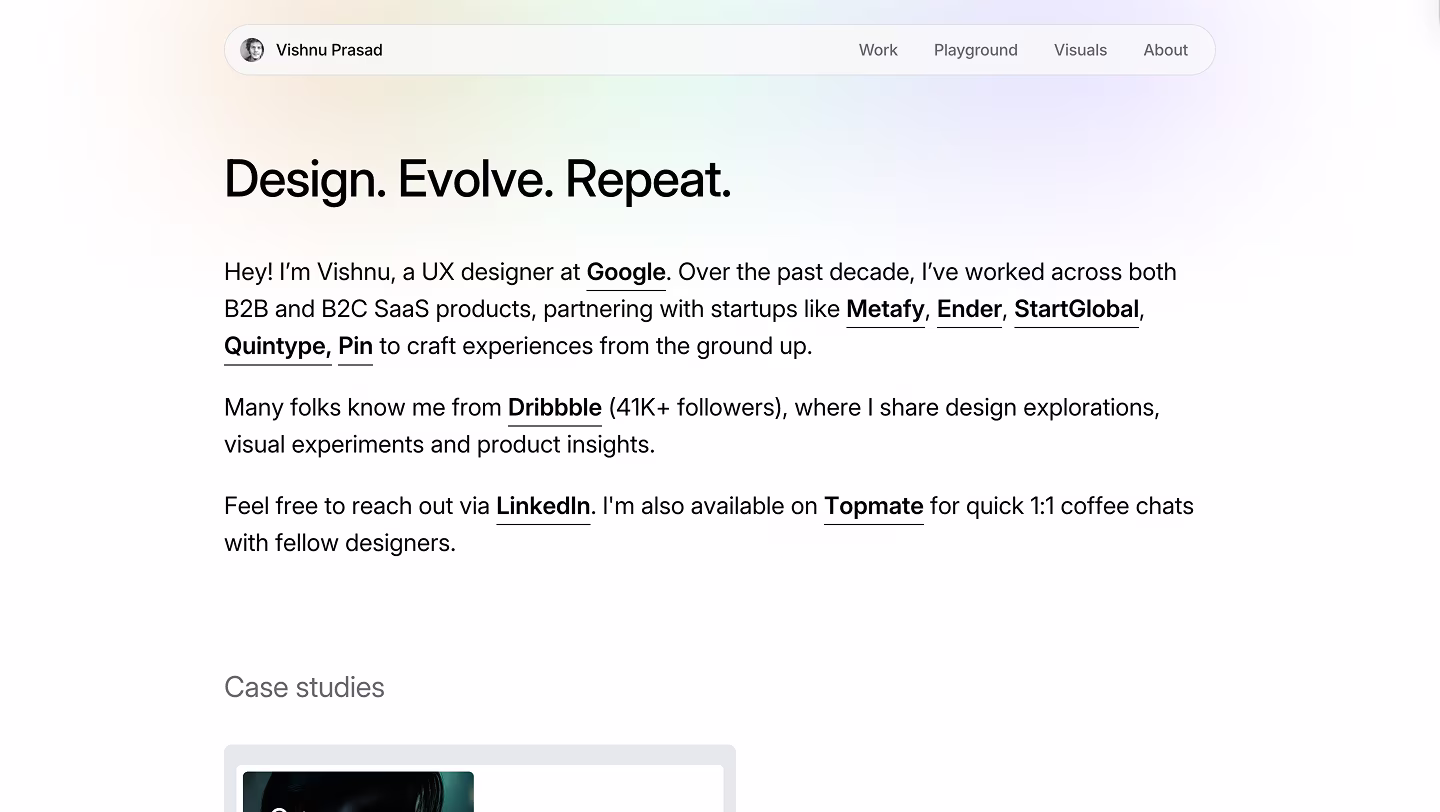
Task: Visit the Dribbble profile link
Action: 555,408
